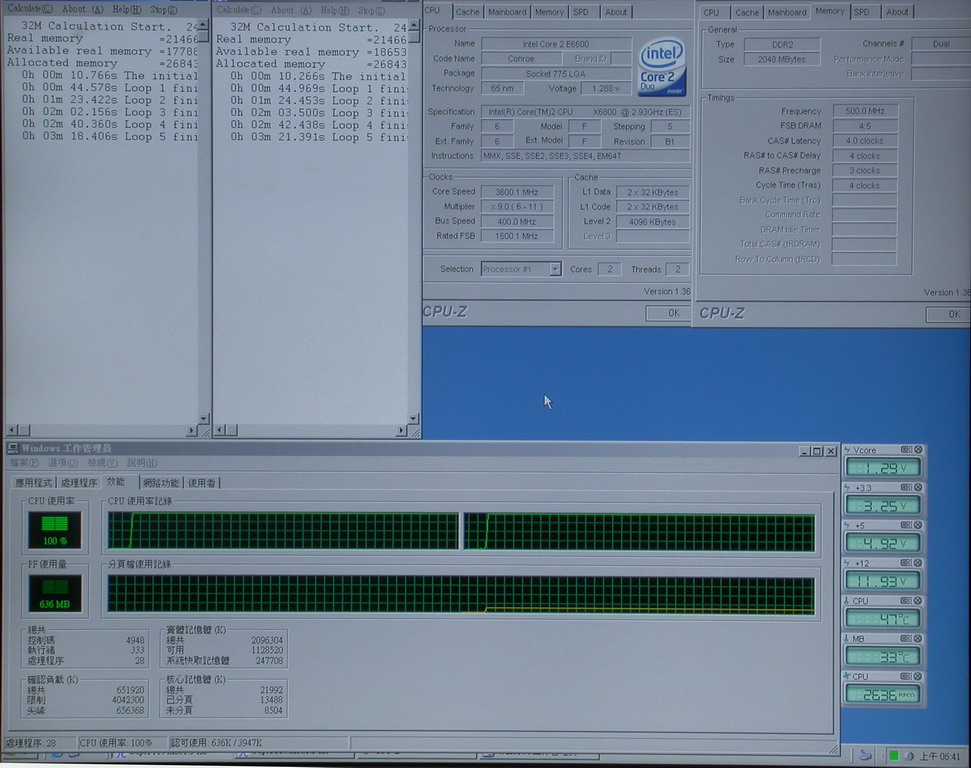Click OK in the left CPU-Z window
Image resolution: width=971 pixels, height=768 pixels.
point(668,313)
